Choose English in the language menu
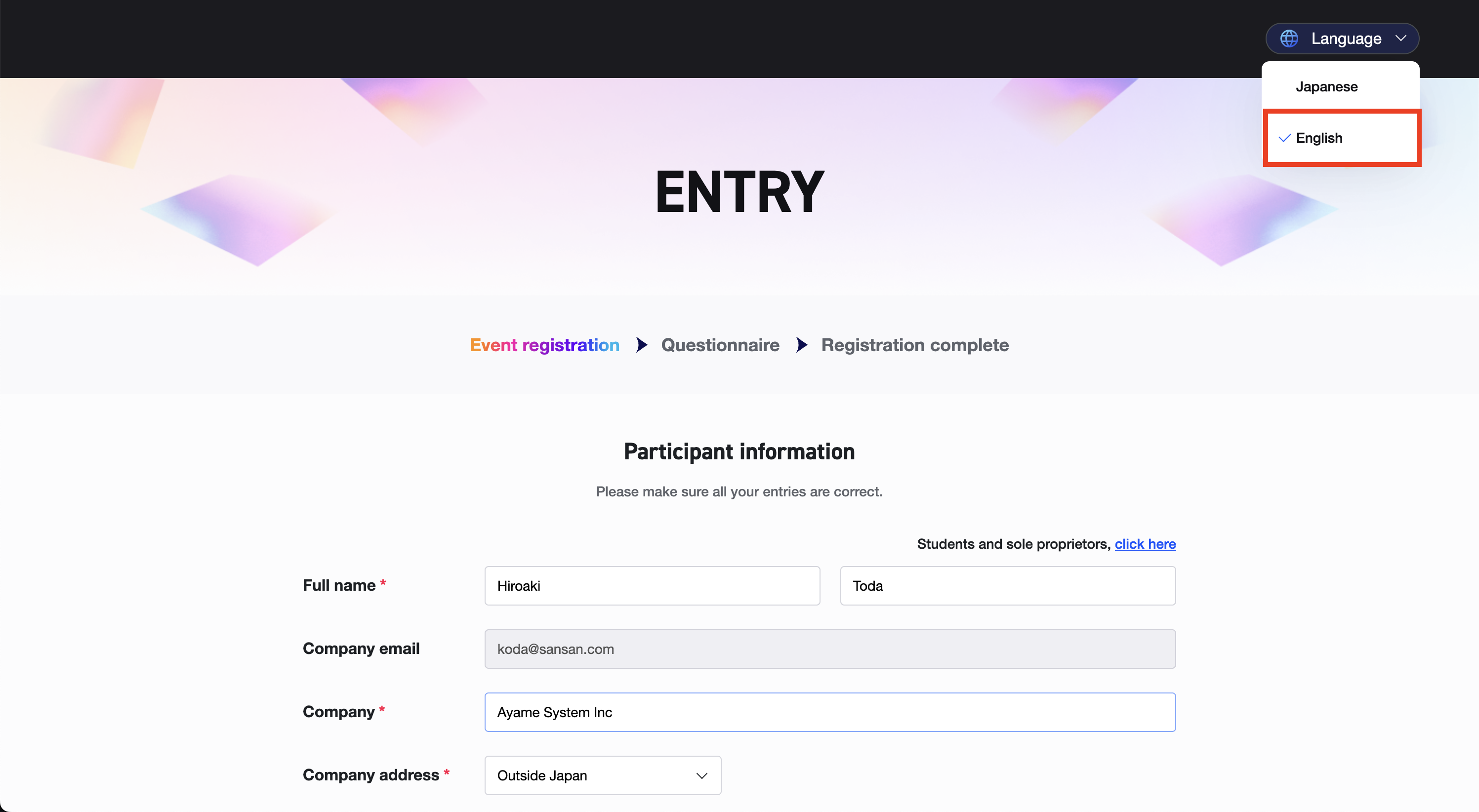This screenshot has height=812, width=1479. [1319, 138]
